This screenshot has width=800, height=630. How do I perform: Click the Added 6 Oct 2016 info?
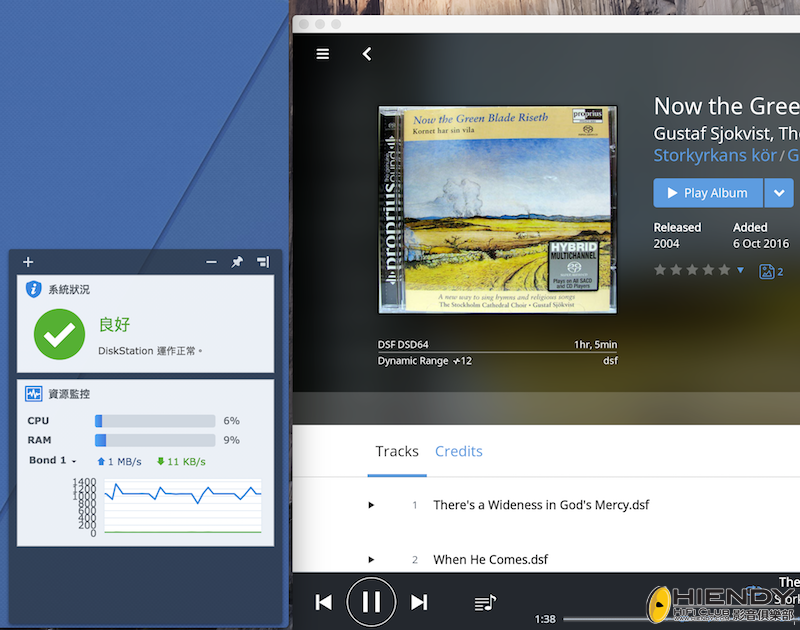coord(761,235)
